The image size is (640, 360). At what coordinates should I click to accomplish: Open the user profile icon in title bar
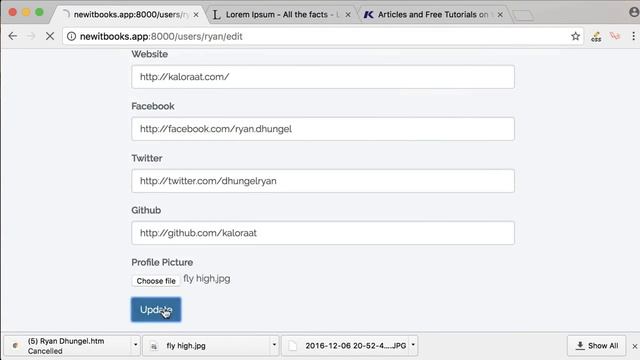point(634,12)
